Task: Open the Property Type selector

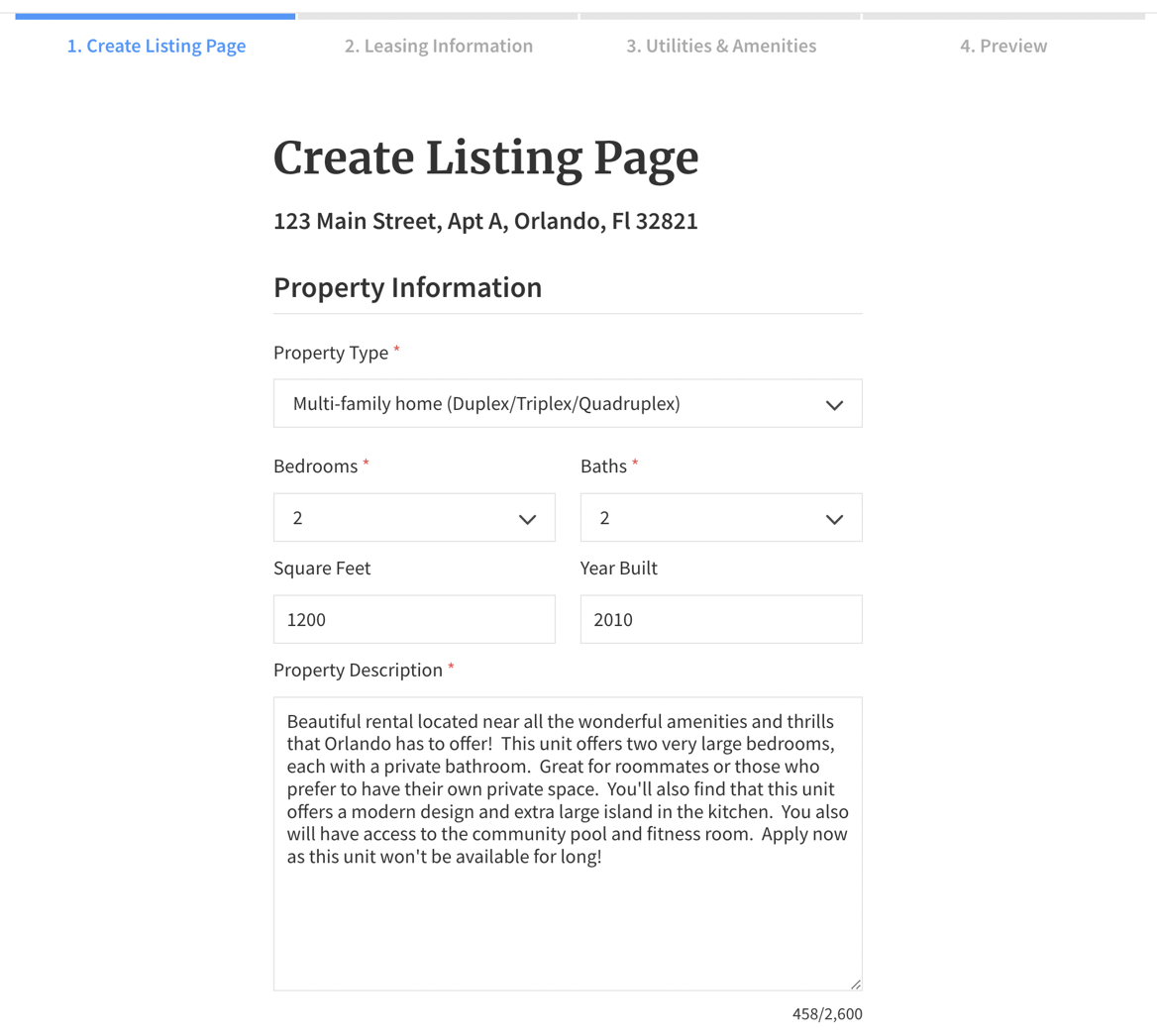Action: coord(568,403)
